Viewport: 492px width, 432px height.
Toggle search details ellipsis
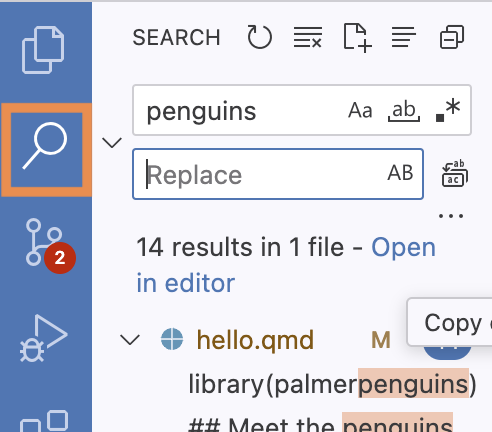click(x=451, y=216)
